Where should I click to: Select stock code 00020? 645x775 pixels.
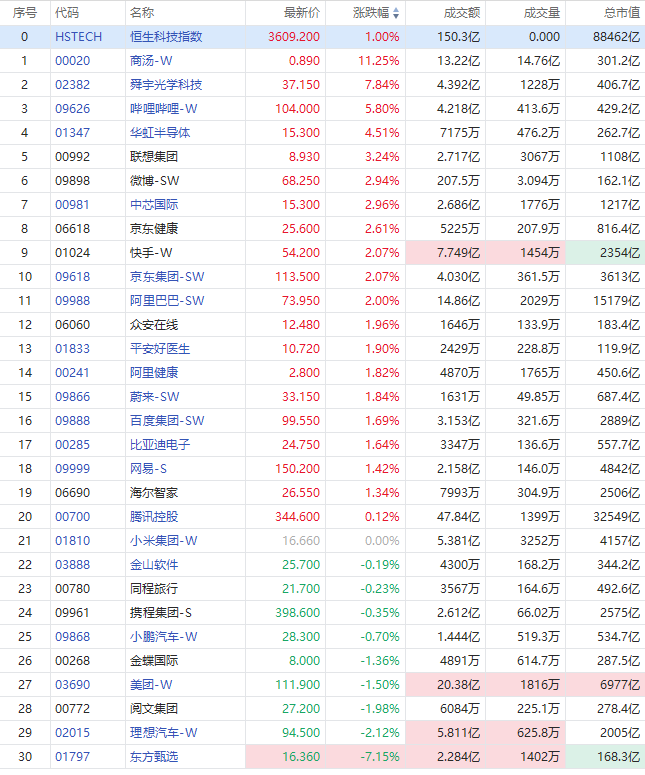tap(73, 61)
